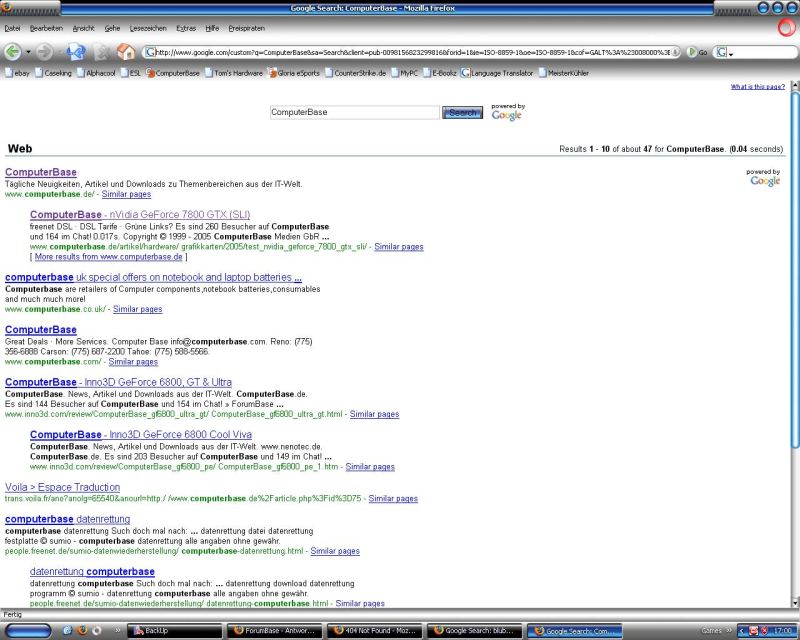Switch to the 404 Not Found taskbar window
Image resolution: width=800 pixels, height=640 pixels.
[374, 631]
